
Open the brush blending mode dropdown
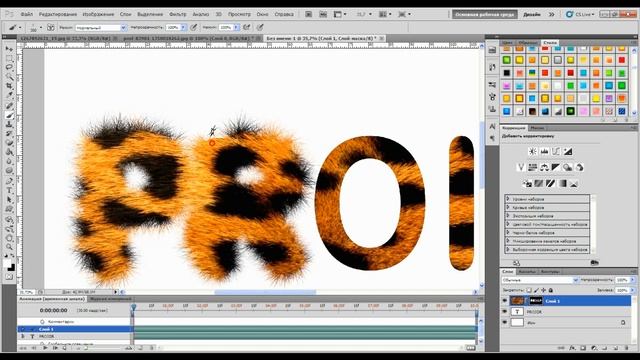[101, 28]
